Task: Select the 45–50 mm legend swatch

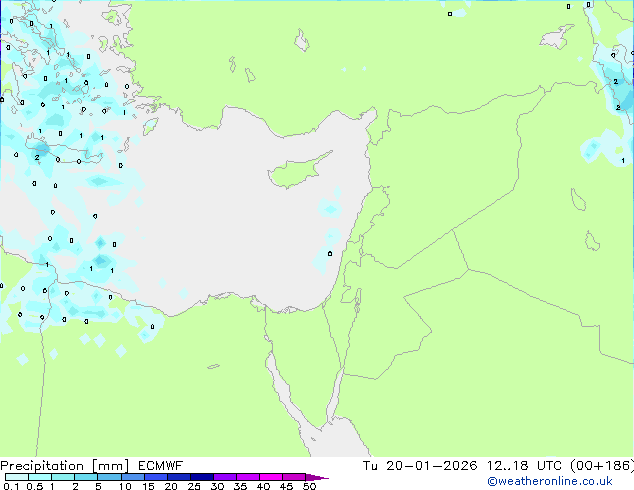Action: pyautogui.click(x=294, y=477)
